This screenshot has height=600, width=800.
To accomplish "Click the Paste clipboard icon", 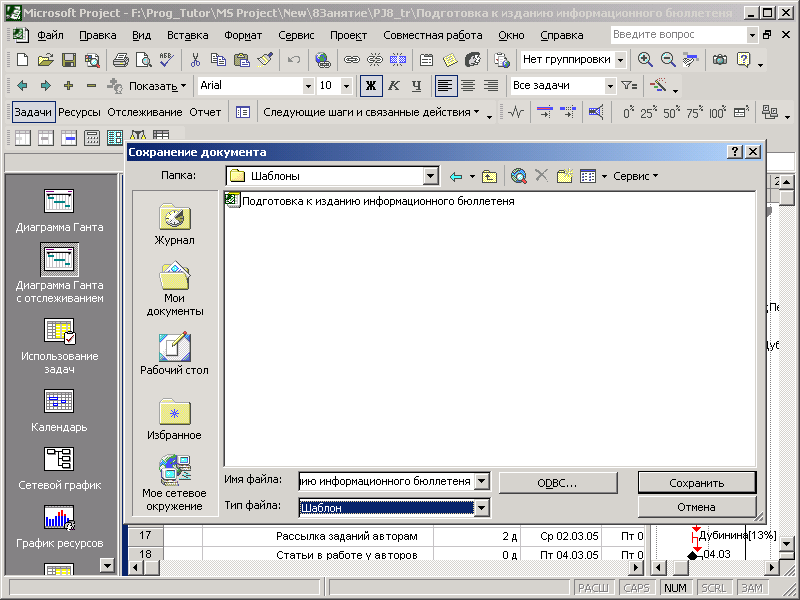I will click(241, 60).
